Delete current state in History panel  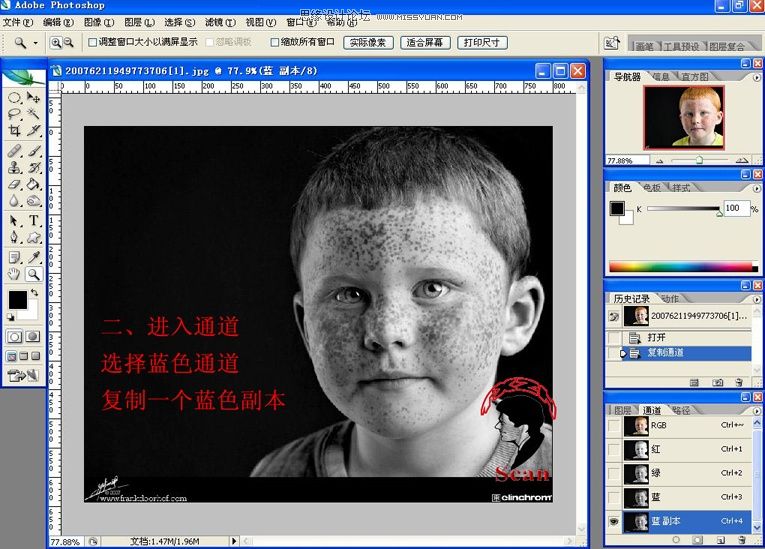point(739,383)
